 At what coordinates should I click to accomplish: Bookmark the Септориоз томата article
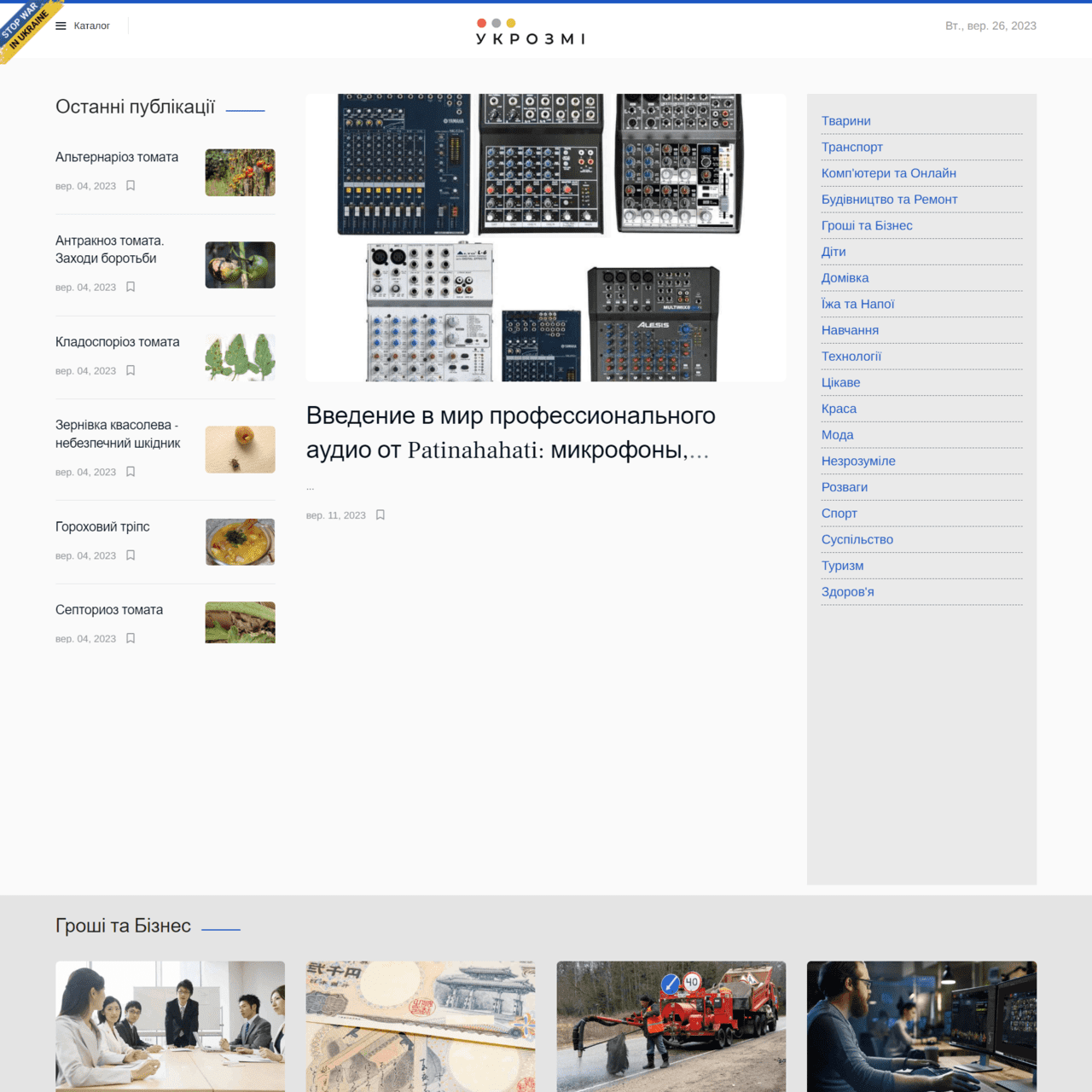(x=131, y=638)
